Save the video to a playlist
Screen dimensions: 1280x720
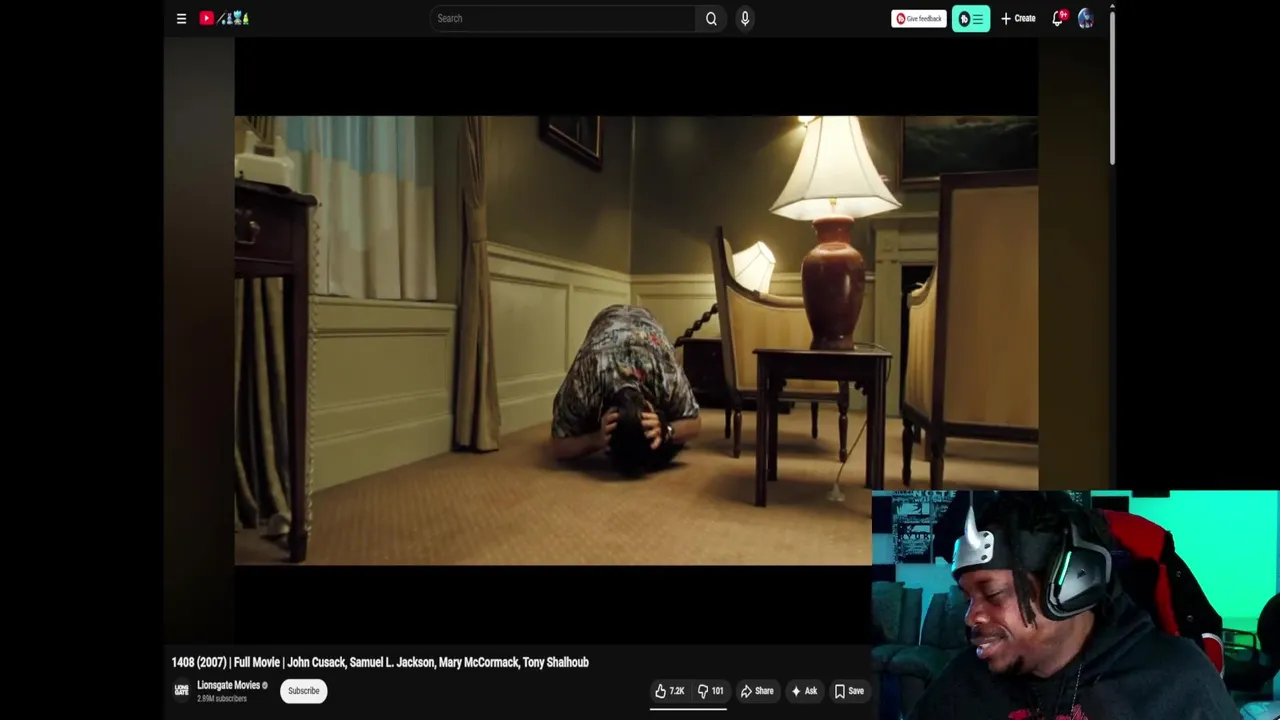849,691
